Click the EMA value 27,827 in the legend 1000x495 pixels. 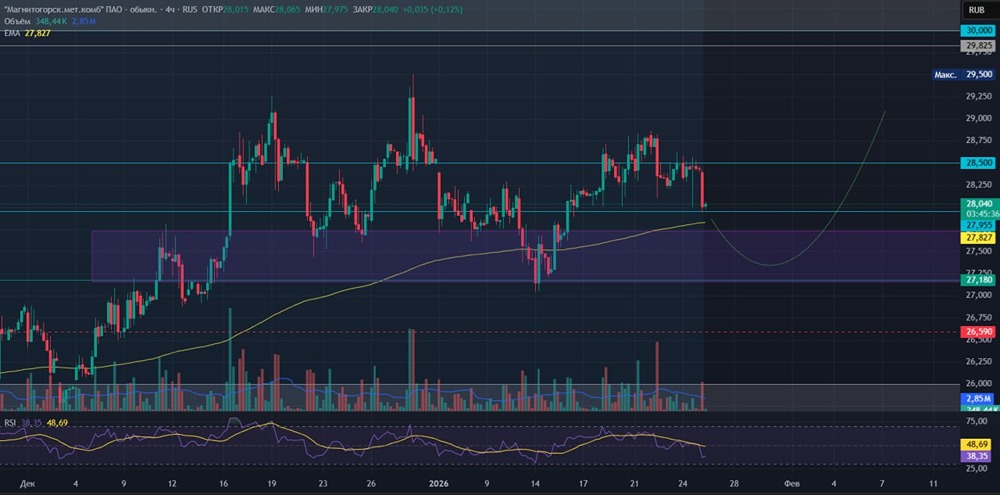point(37,33)
